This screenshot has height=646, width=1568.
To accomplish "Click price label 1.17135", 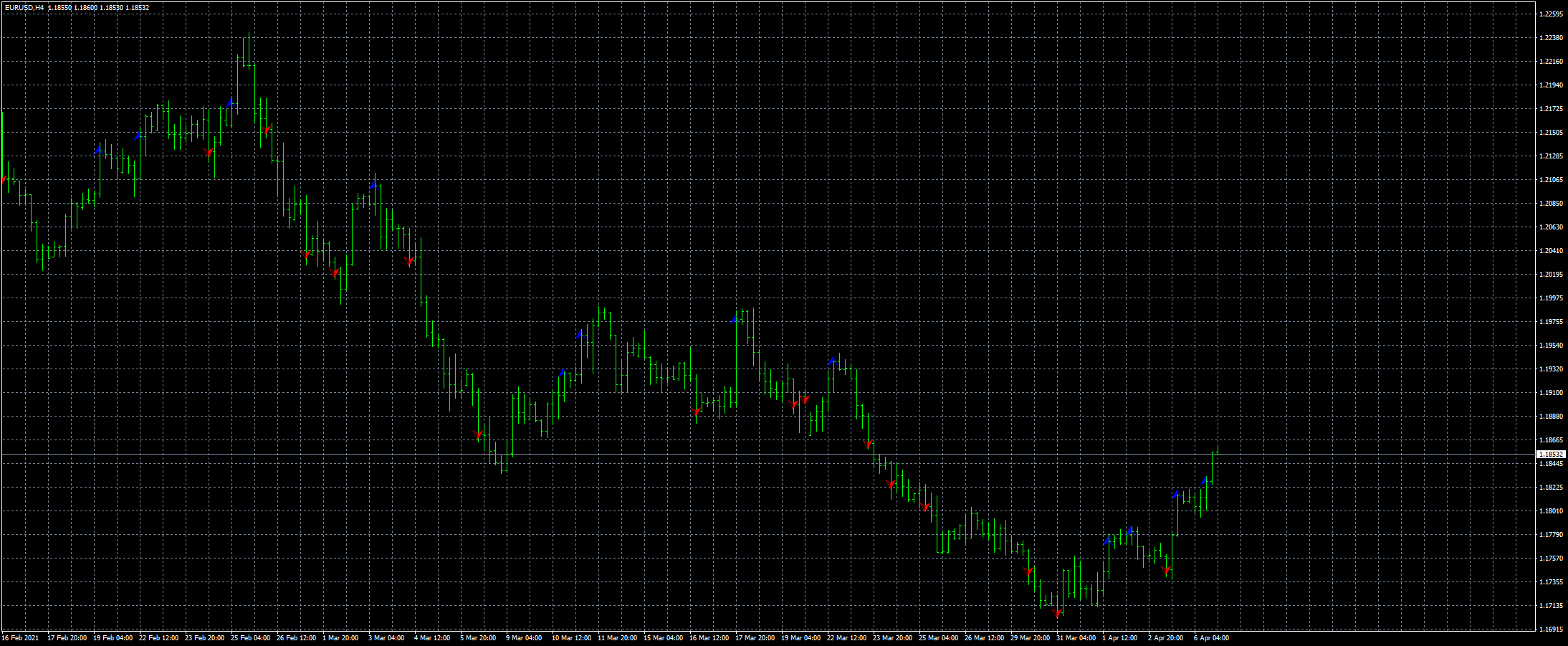I will point(1550,605).
